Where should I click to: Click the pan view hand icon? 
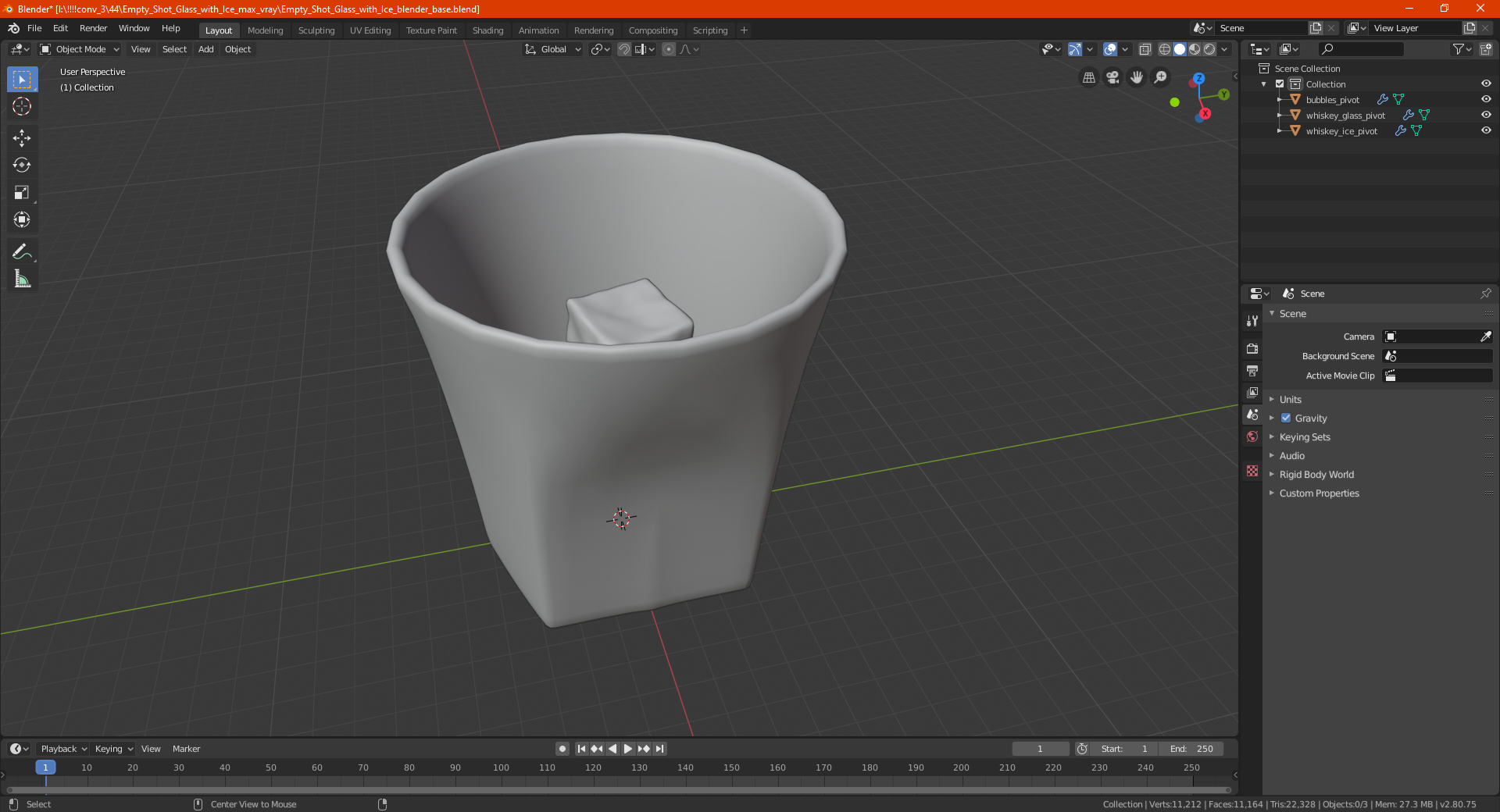1137,77
